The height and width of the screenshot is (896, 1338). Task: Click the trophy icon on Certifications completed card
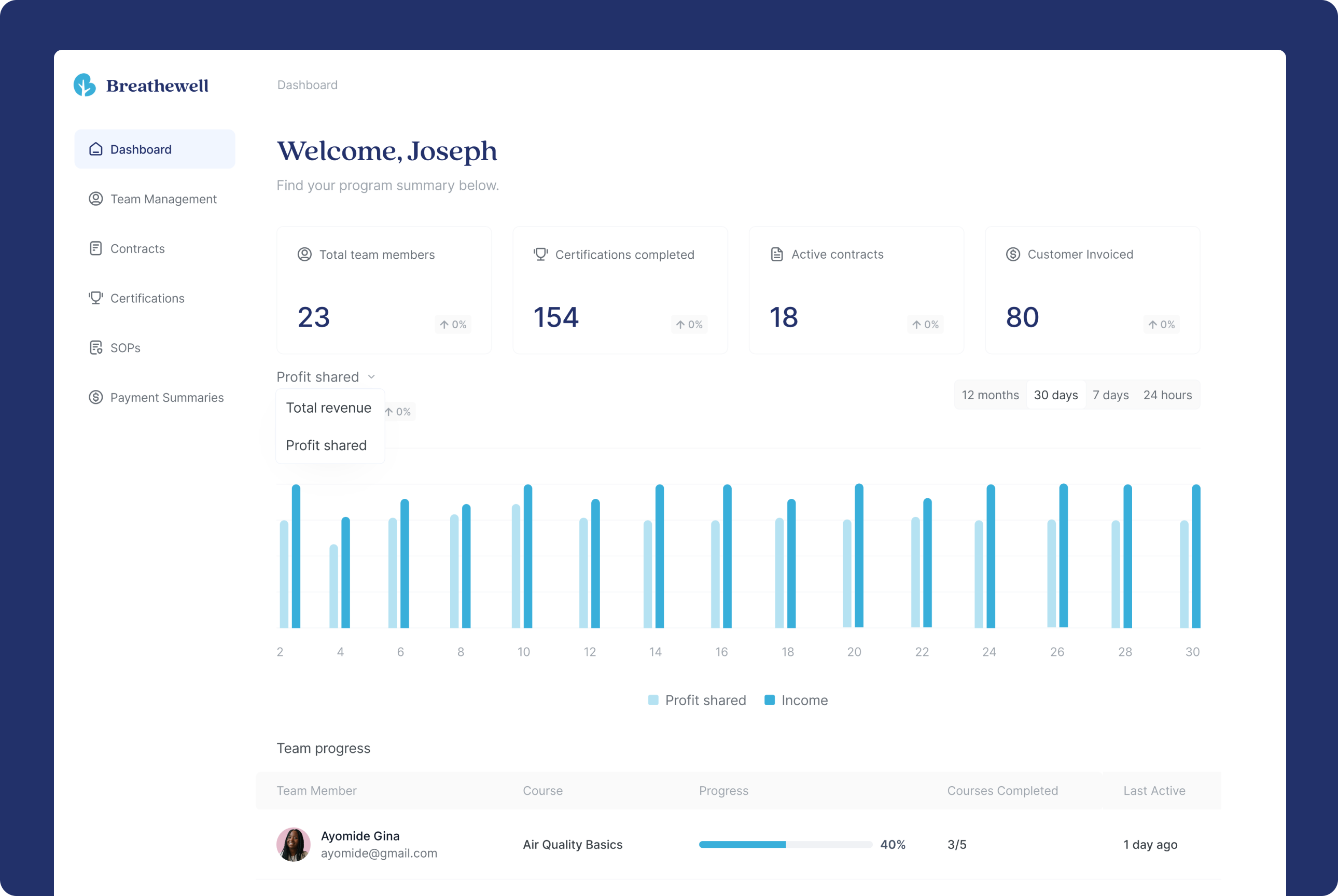point(541,254)
